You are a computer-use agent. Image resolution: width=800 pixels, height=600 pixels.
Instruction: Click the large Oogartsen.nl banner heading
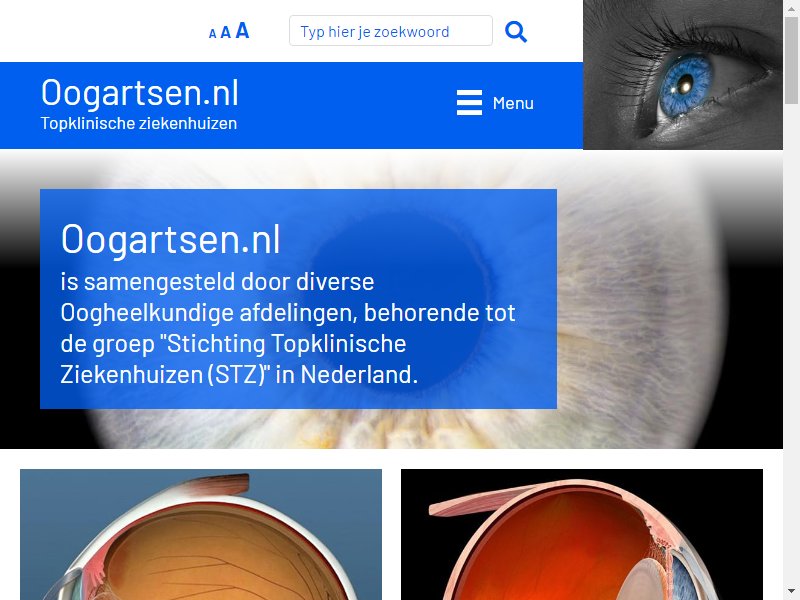point(170,239)
